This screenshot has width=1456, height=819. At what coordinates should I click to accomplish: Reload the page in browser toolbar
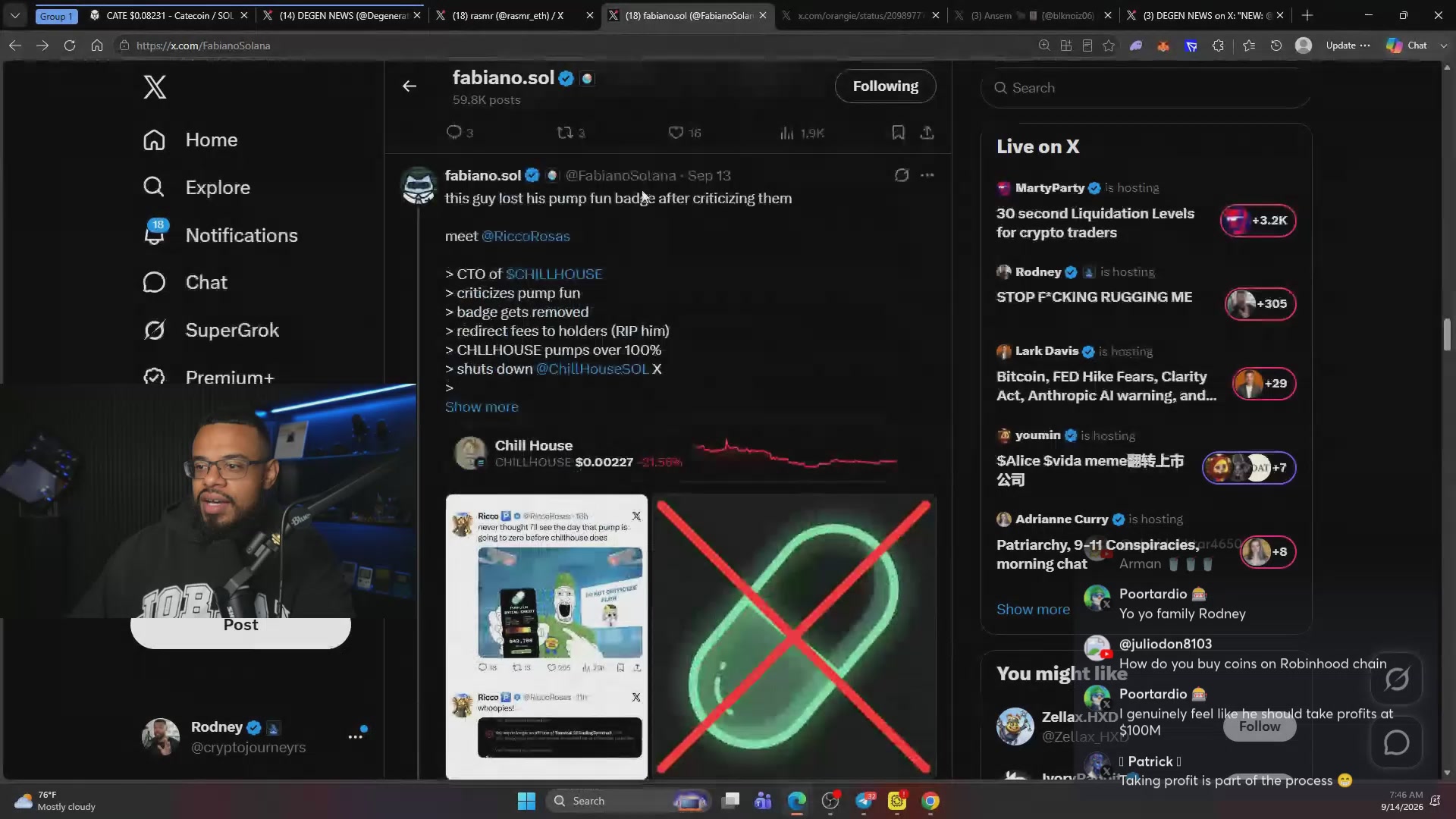click(x=70, y=45)
